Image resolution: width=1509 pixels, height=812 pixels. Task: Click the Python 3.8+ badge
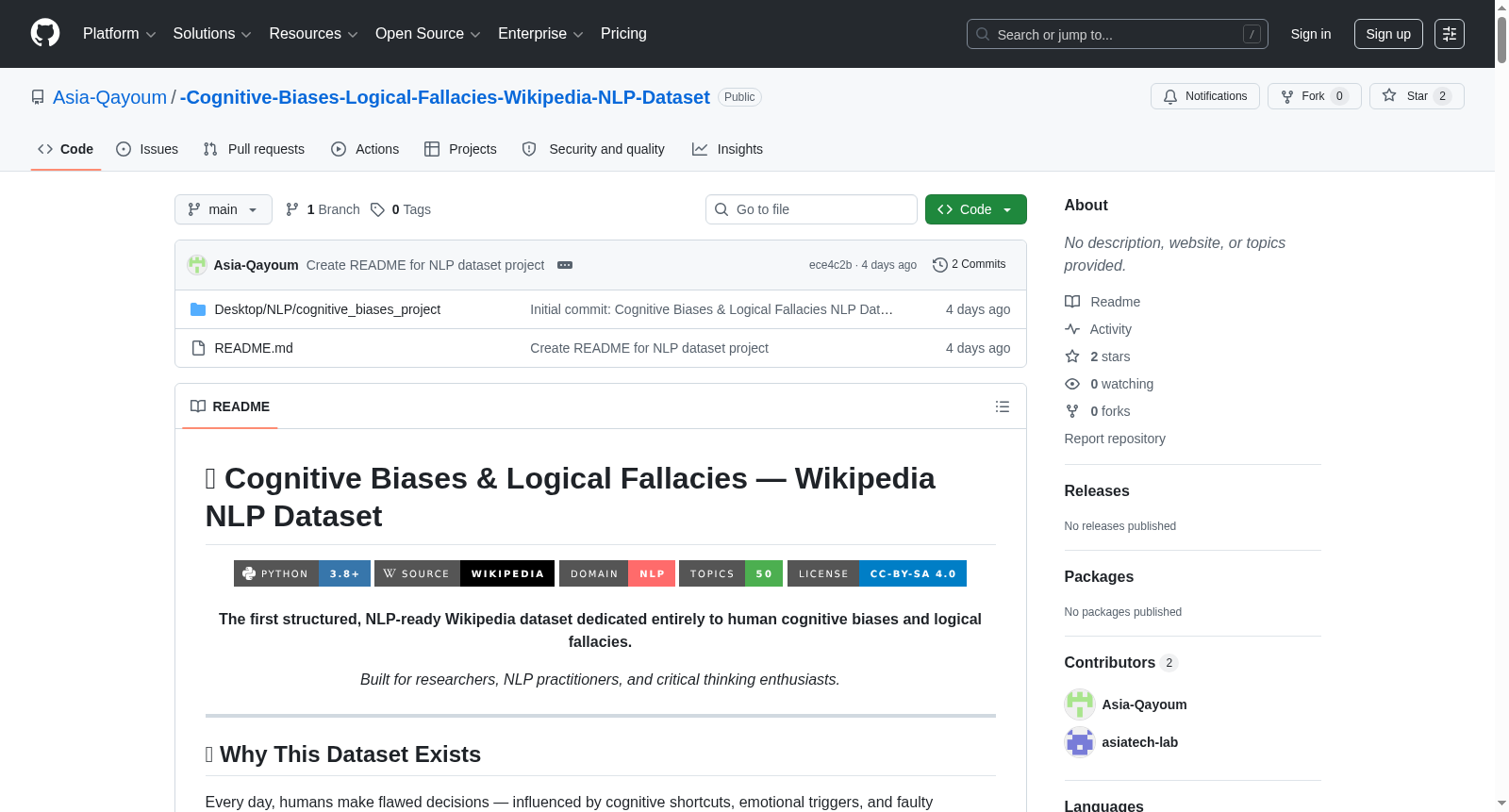pos(302,573)
